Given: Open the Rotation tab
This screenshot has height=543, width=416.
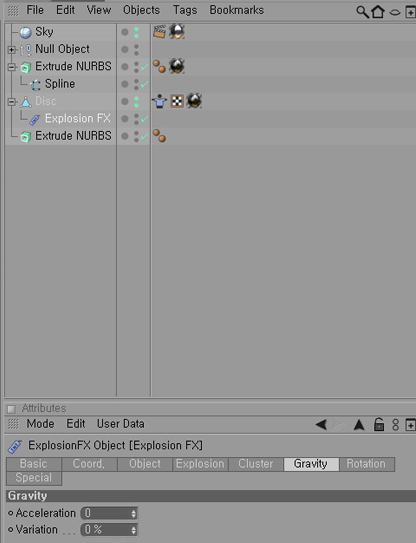Looking at the screenshot, I should 366,464.
